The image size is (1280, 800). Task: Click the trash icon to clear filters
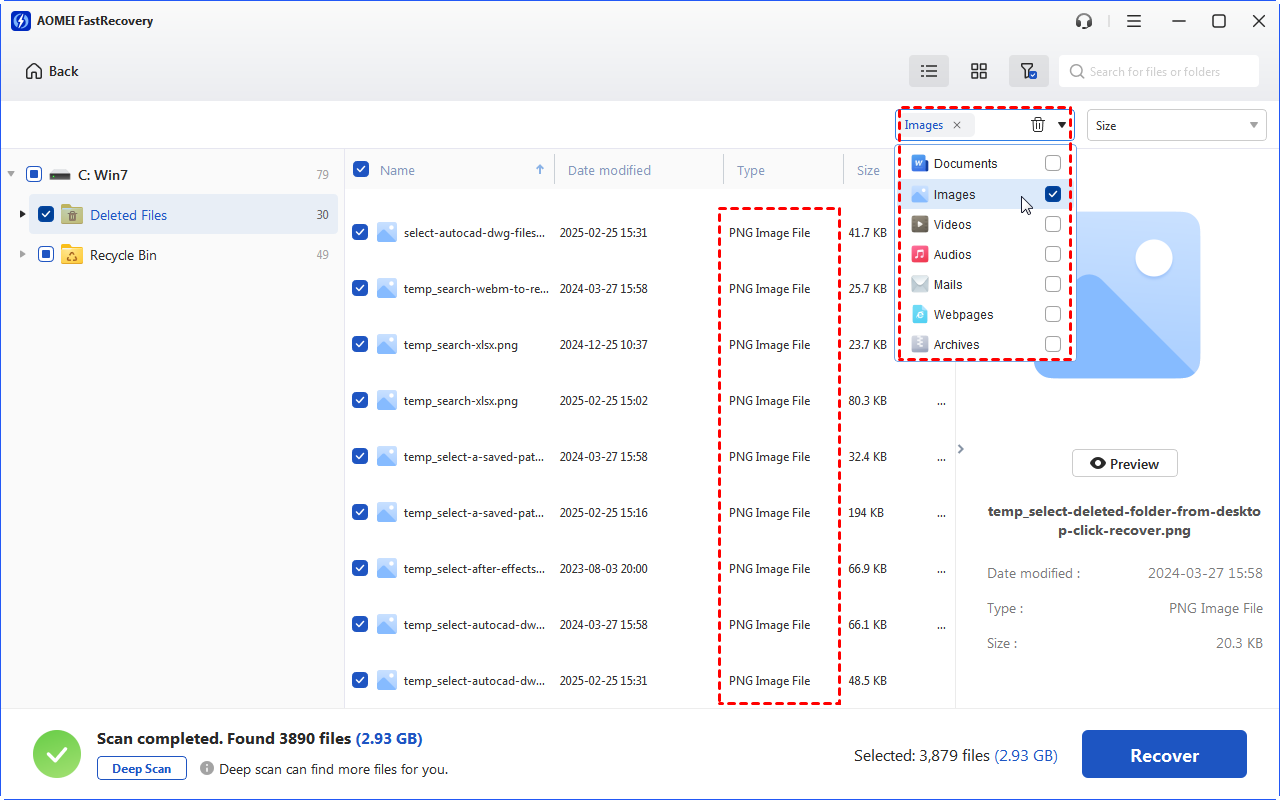1038,125
